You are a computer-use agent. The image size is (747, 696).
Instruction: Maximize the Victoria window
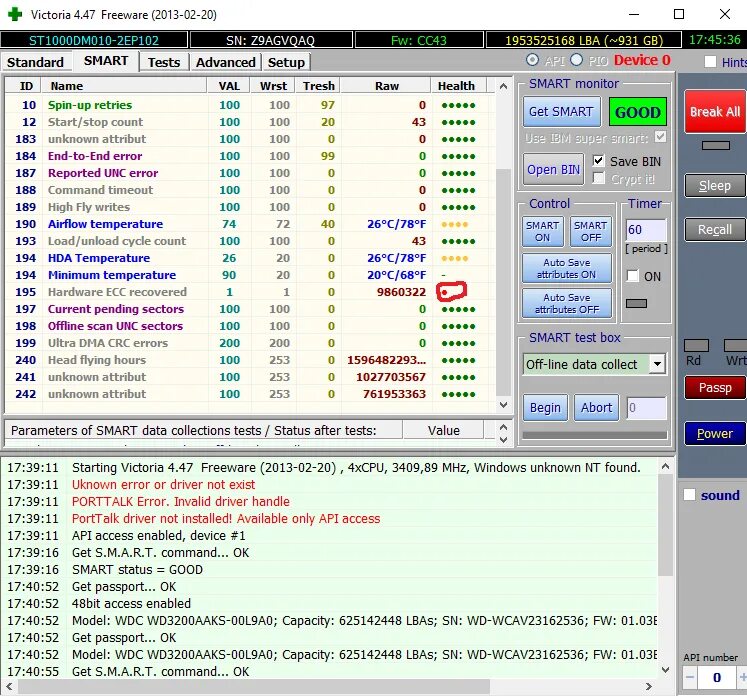click(x=679, y=14)
